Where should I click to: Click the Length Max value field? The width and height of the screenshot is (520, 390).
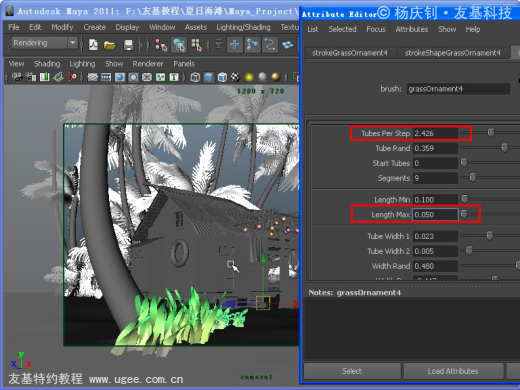(435, 215)
